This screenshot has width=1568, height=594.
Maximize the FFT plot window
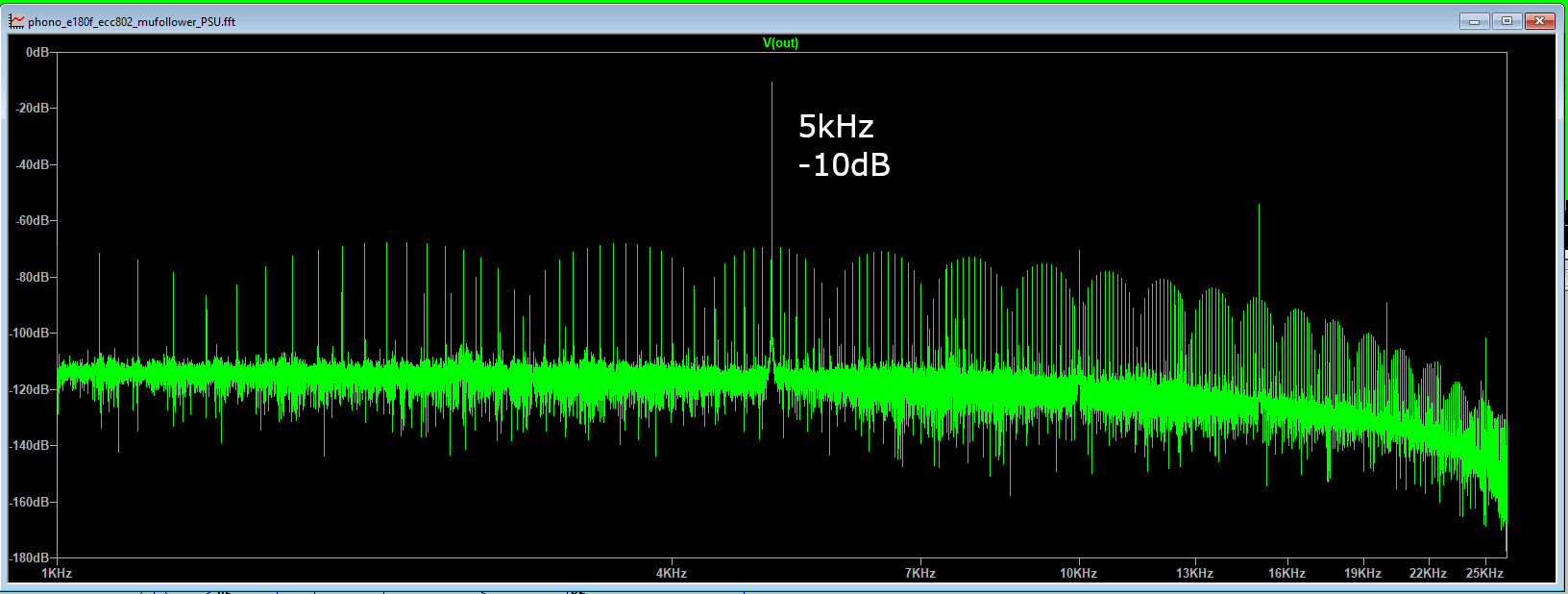click(1507, 21)
